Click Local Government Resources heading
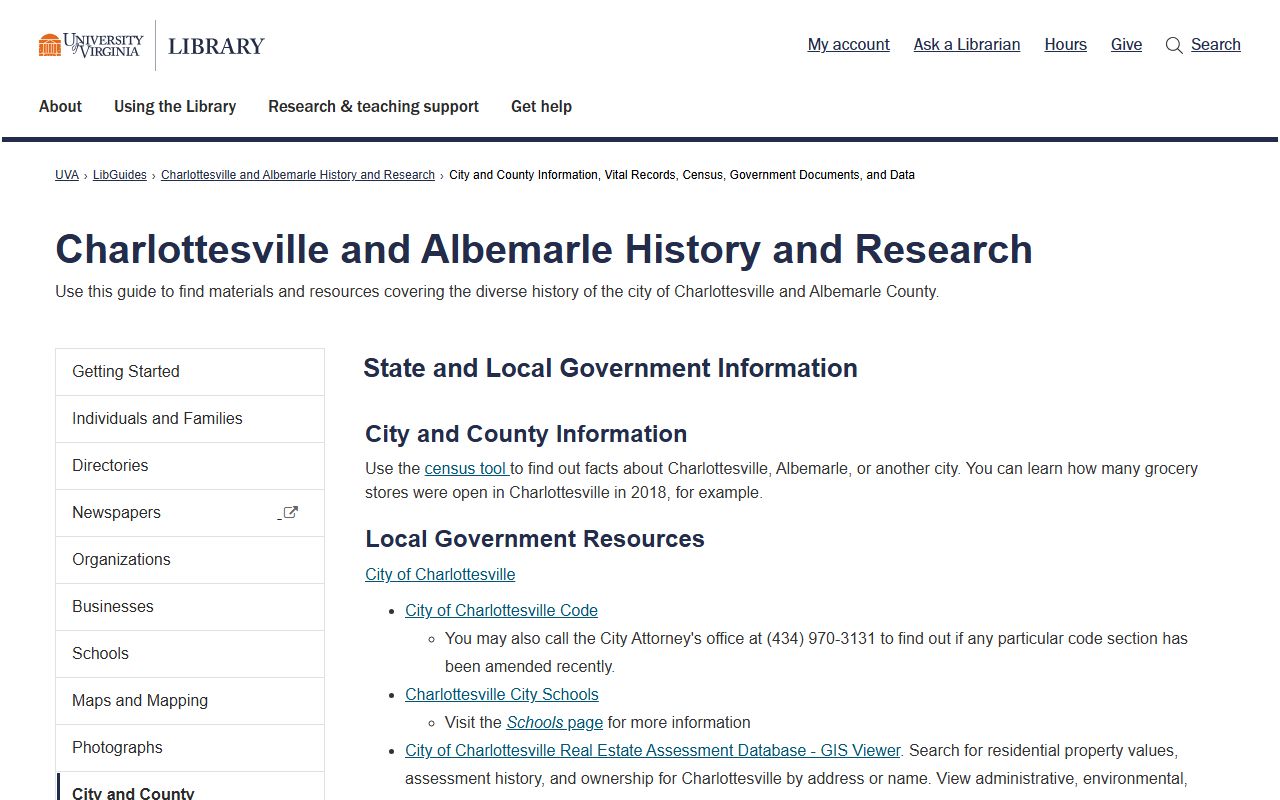Image resolution: width=1280 pixels, height=800 pixels. pyautogui.click(x=535, y=539)
